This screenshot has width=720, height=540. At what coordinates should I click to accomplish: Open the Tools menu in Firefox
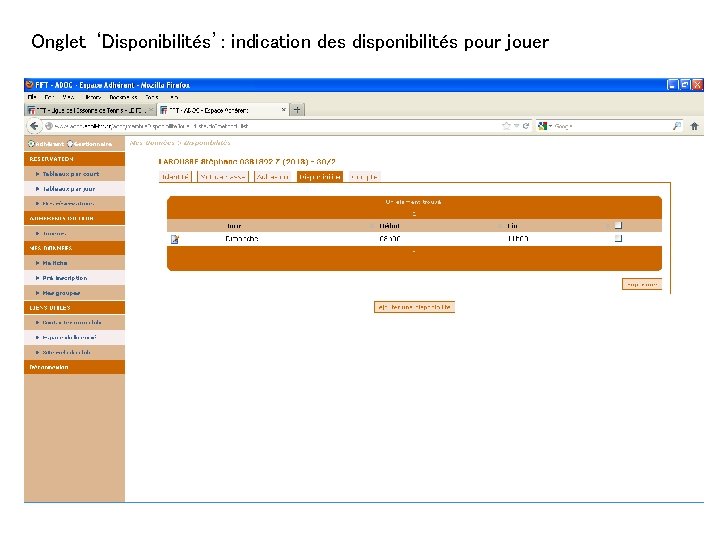tap(152, 97)
